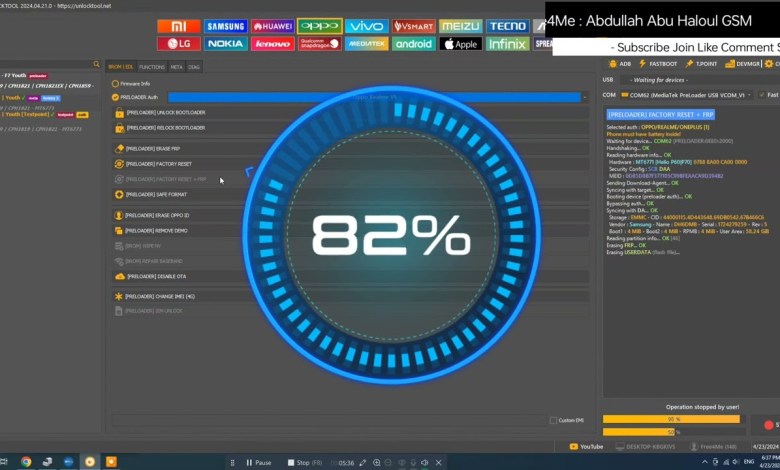Open the META tab
Screen dimensions: 780x470
click(x=176, y=66)
